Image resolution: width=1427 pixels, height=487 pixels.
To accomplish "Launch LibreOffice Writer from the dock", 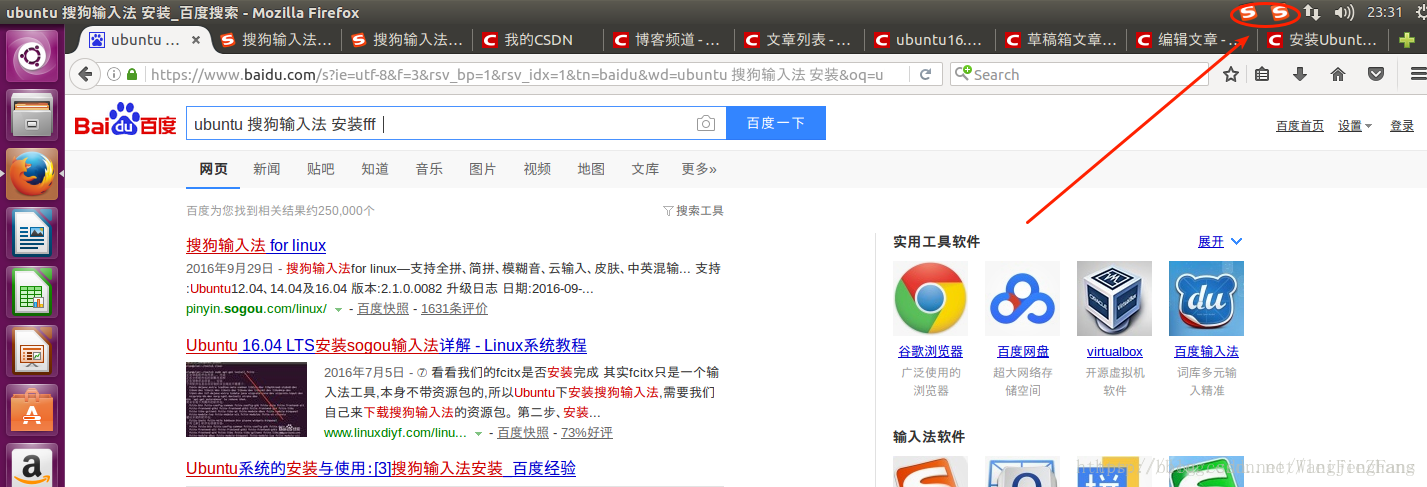I will click(33, 233).
